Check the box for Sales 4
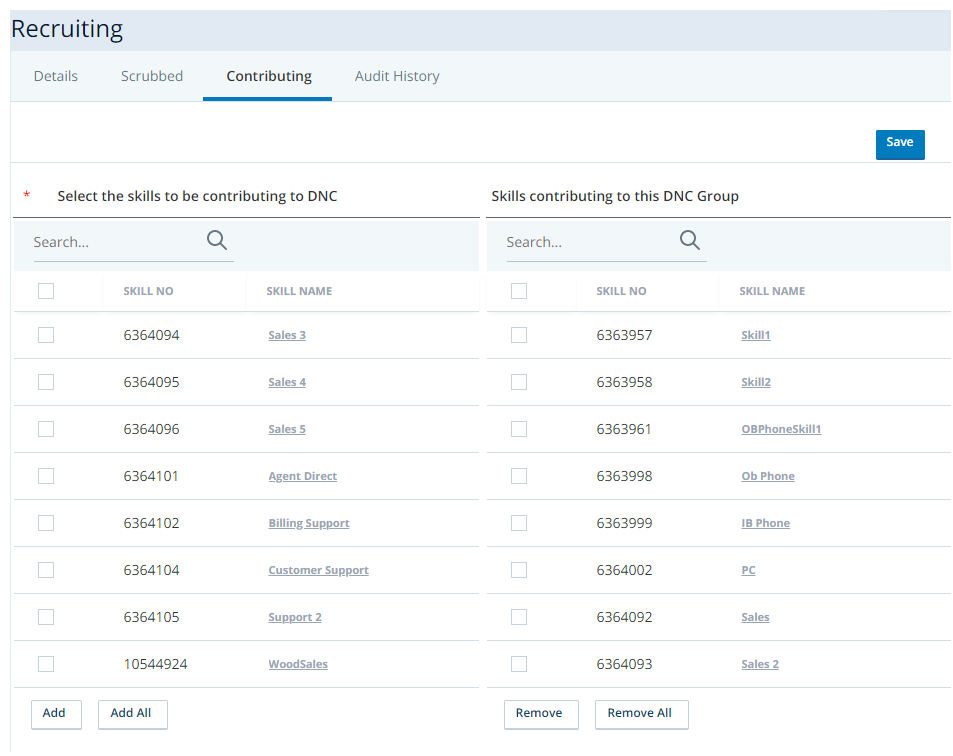This screenshot has width=953, height=756. pos(46,382)
